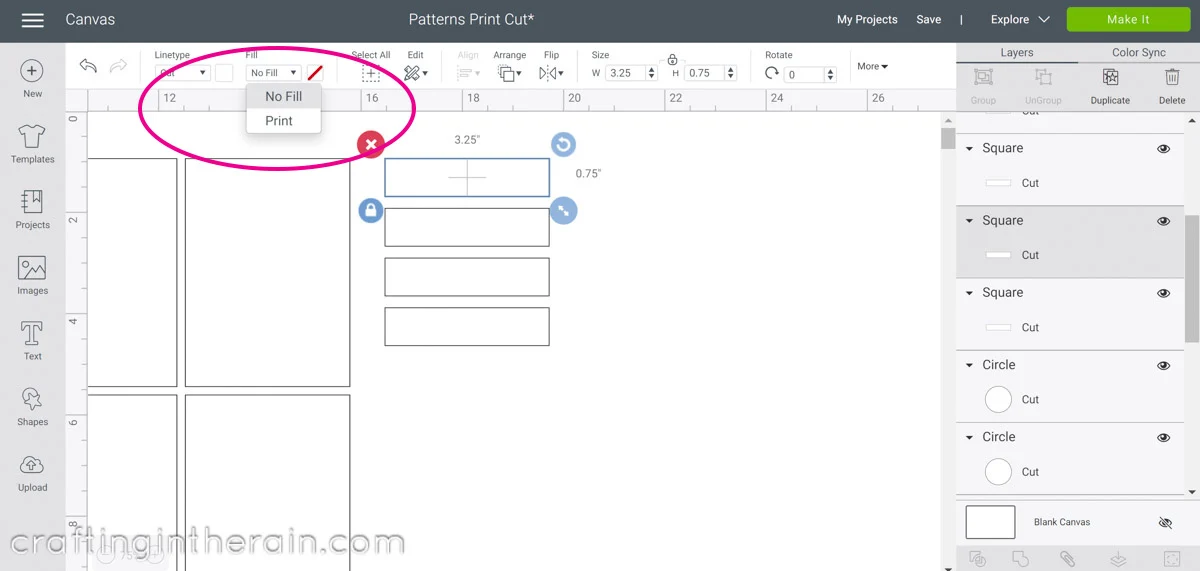
Task: Create a New project from sidebar
Action: (32, 79)
